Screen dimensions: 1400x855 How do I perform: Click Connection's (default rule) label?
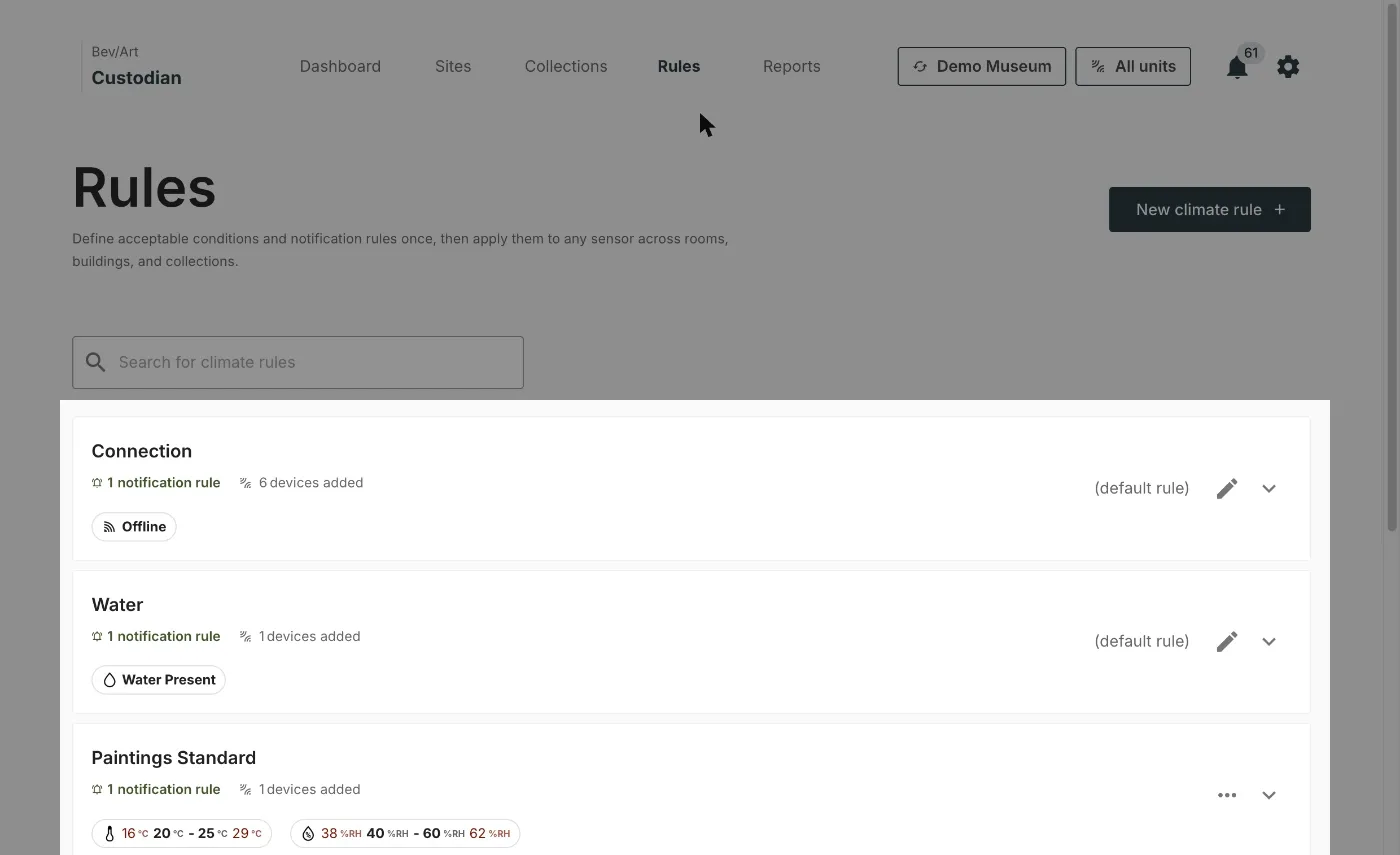click(1142, 488)
